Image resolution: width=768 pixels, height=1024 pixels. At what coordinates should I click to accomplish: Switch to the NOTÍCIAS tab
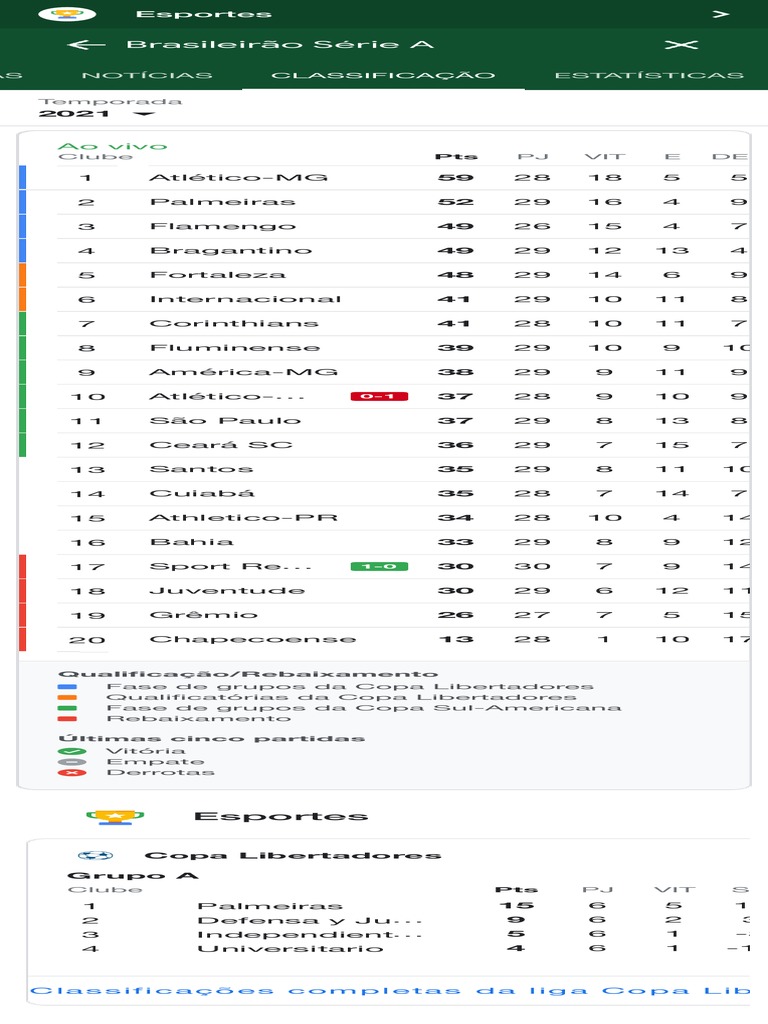147,75
